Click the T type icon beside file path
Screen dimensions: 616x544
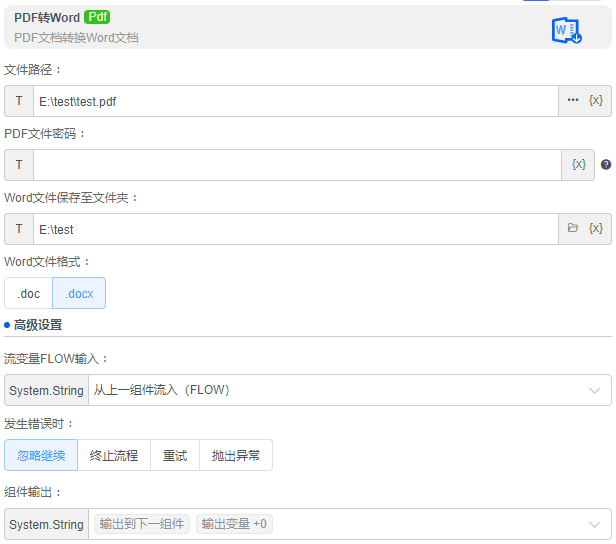click(x=19, y=101)
